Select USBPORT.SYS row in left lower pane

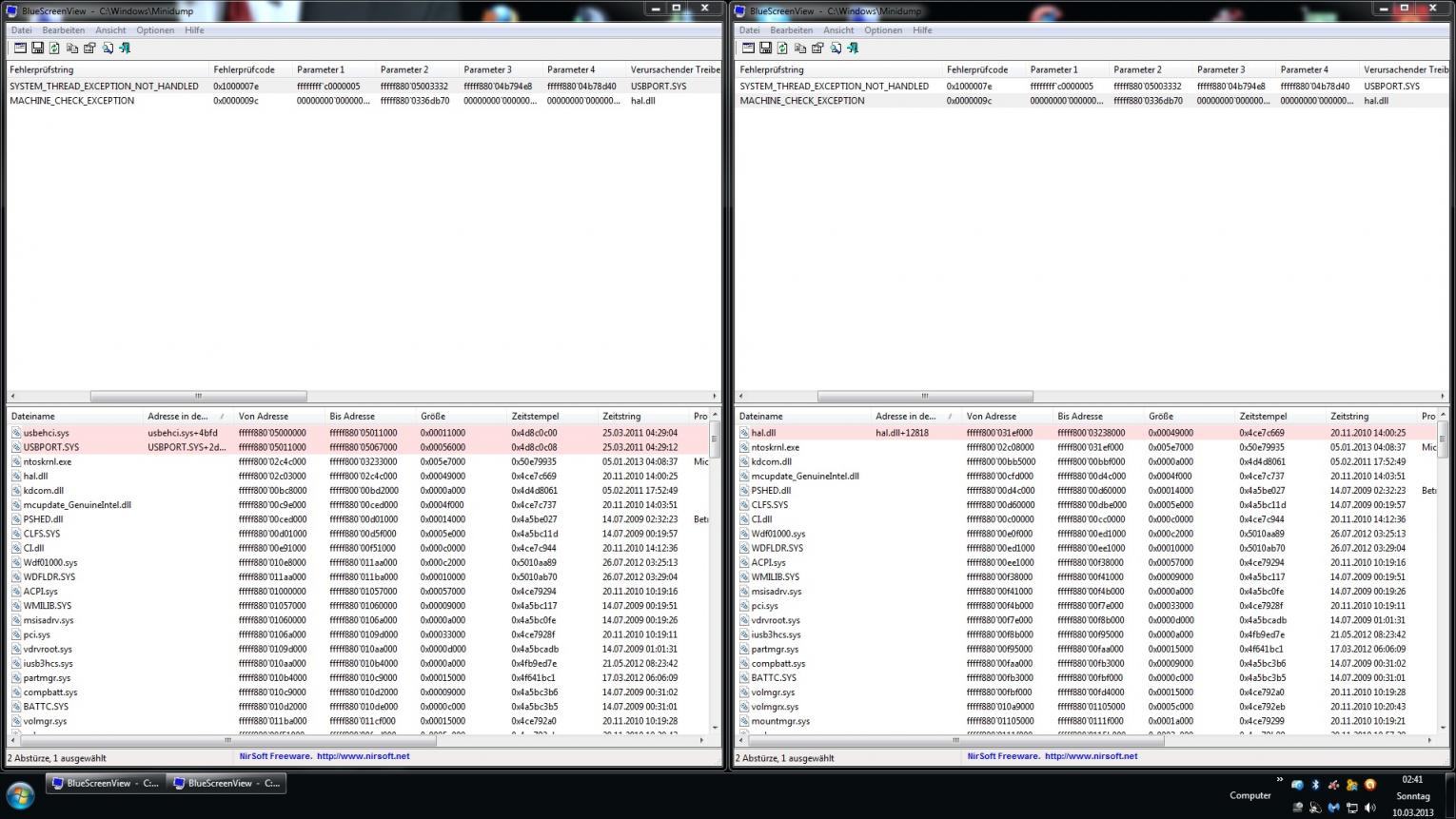[360, 447]
